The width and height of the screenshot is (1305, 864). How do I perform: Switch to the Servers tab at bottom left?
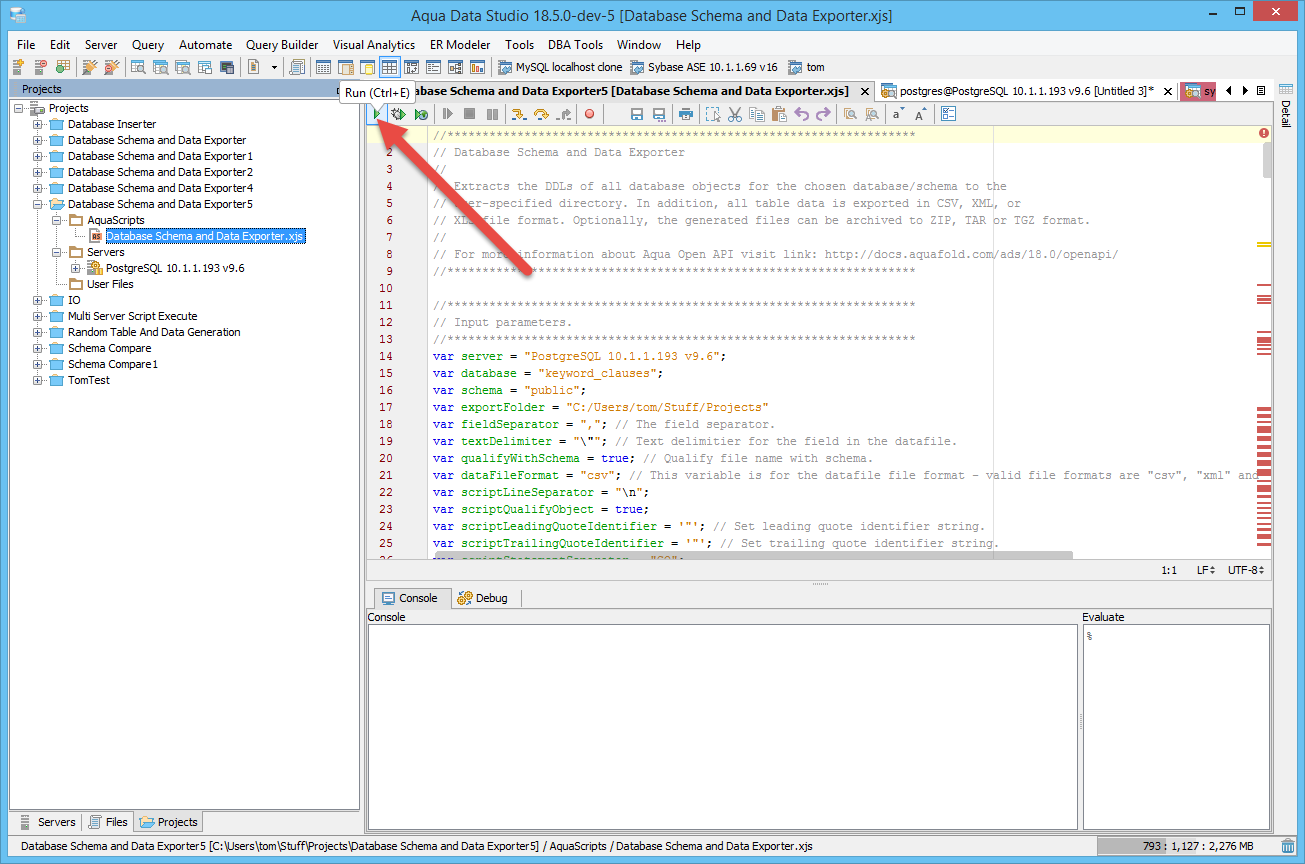(x=47, y=822)
